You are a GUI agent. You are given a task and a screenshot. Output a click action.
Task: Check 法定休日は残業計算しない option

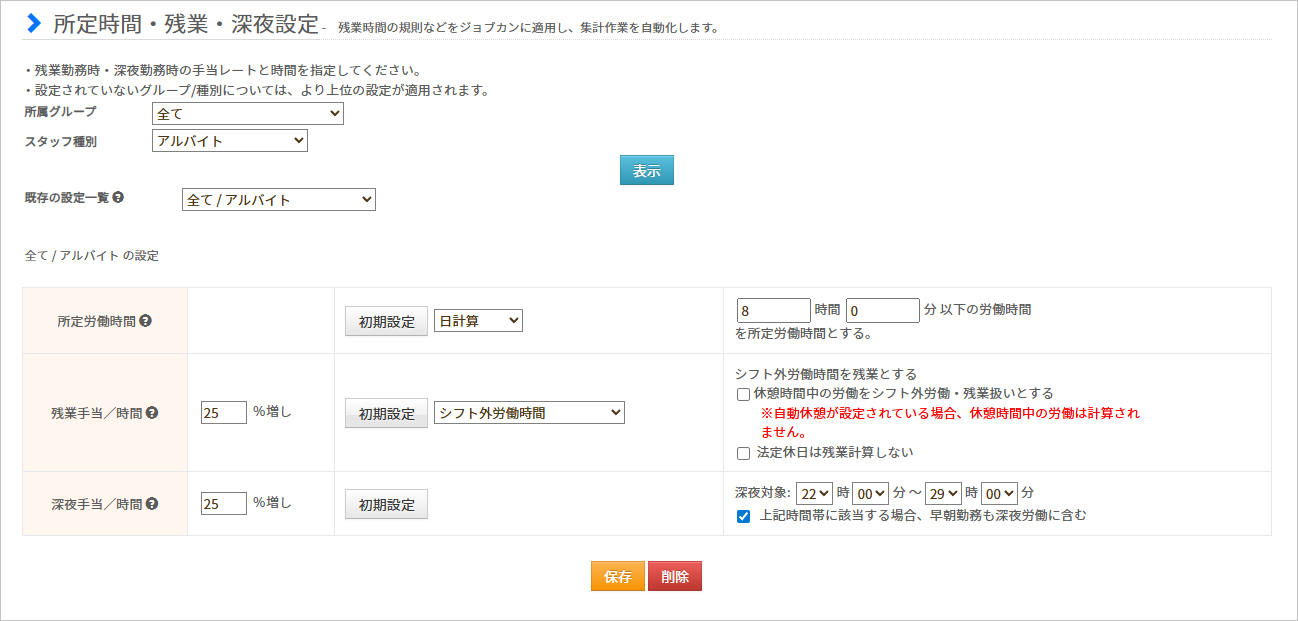(x=743, y=453)
